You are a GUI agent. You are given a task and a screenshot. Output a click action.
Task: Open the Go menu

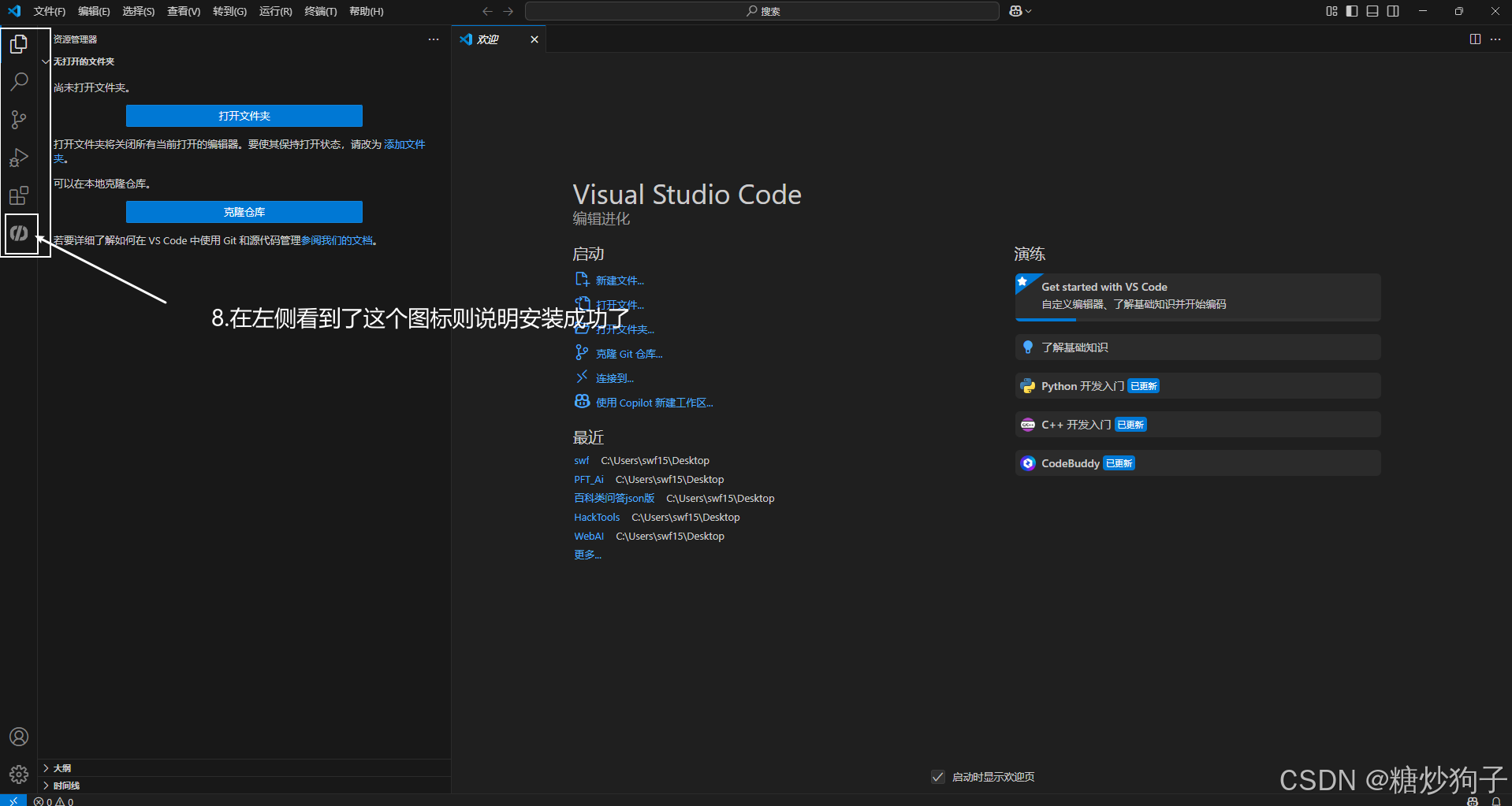229,11
